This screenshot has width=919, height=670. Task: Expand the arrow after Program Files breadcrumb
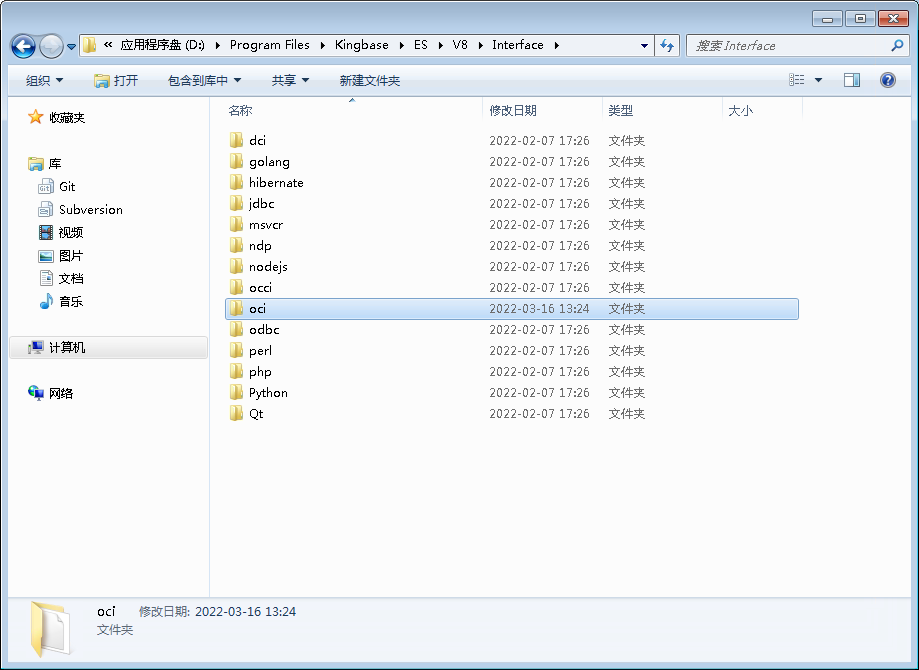point(322,45)
